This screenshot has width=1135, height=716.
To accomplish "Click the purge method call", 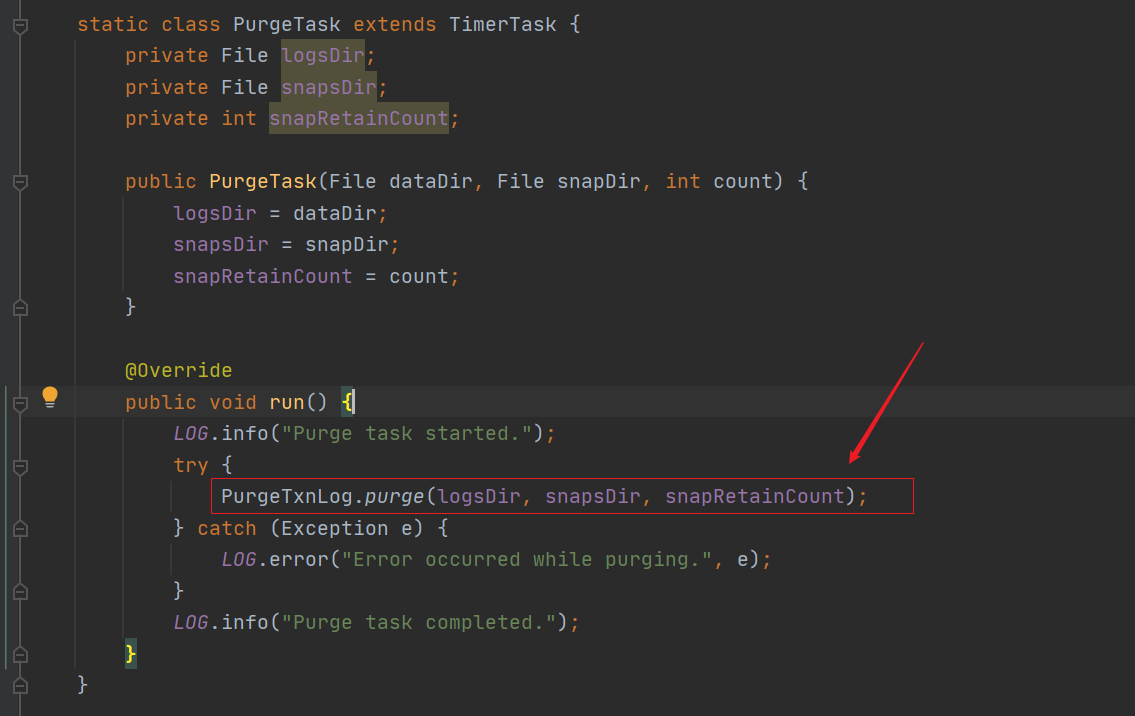I will [x=394, y=497].
